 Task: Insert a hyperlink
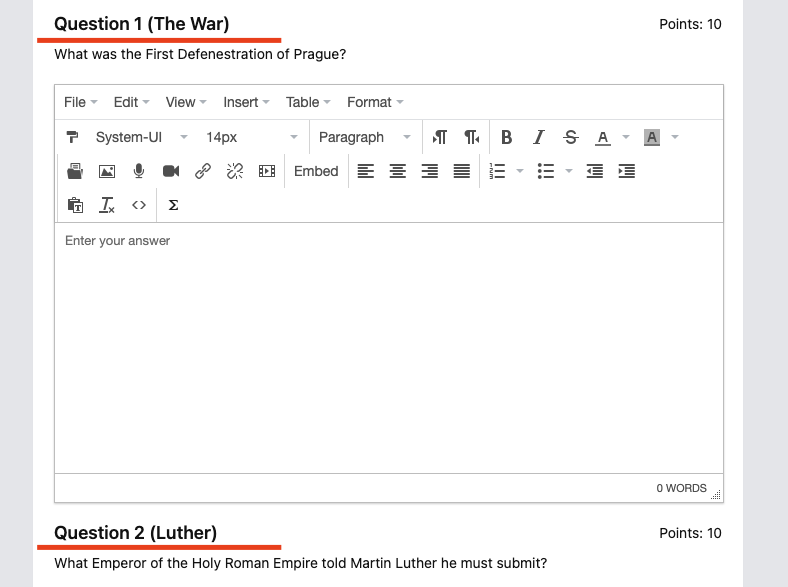[203, 171]
